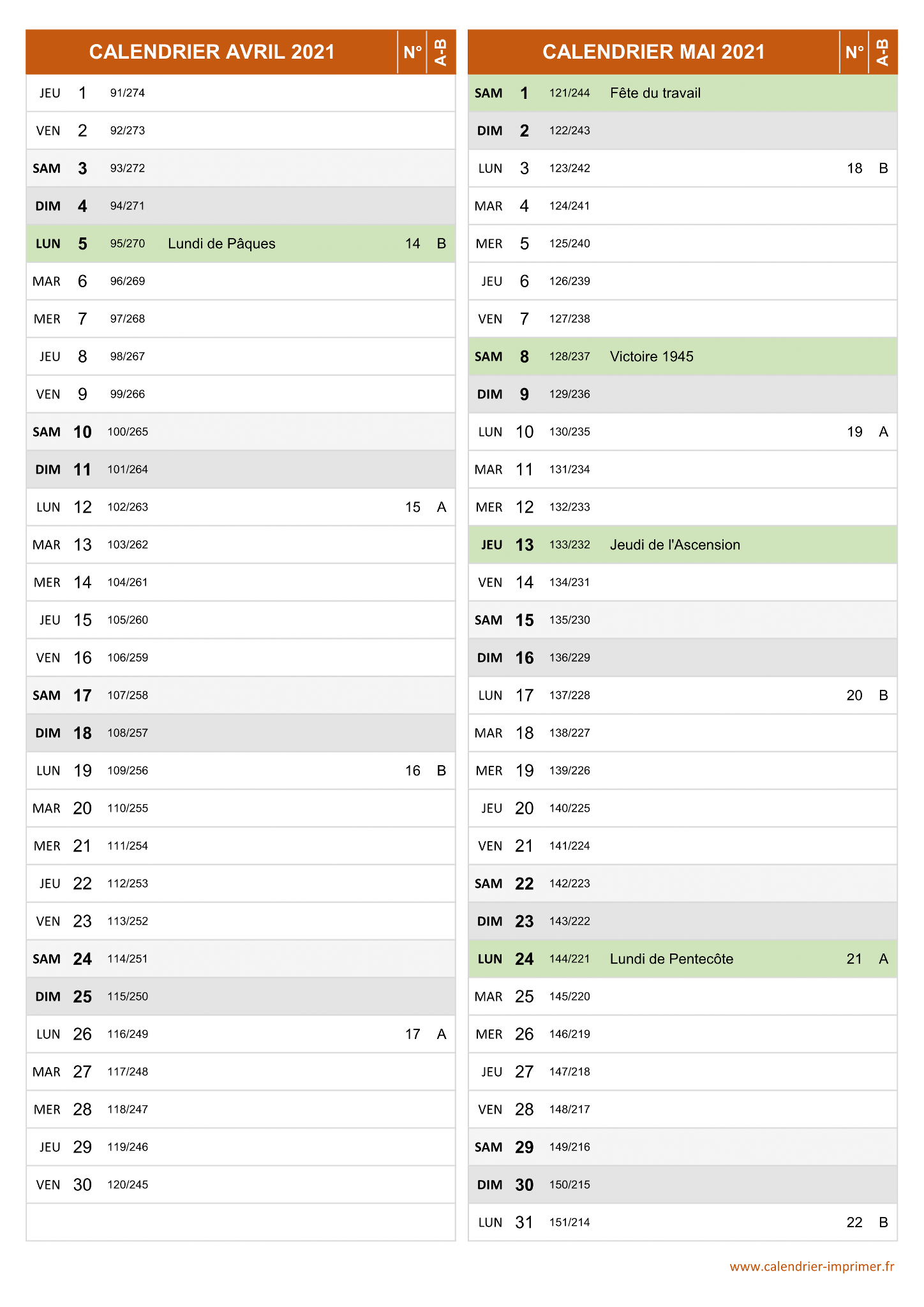Select the Calendrier Avril 2021 header

[x=212, y=52]
